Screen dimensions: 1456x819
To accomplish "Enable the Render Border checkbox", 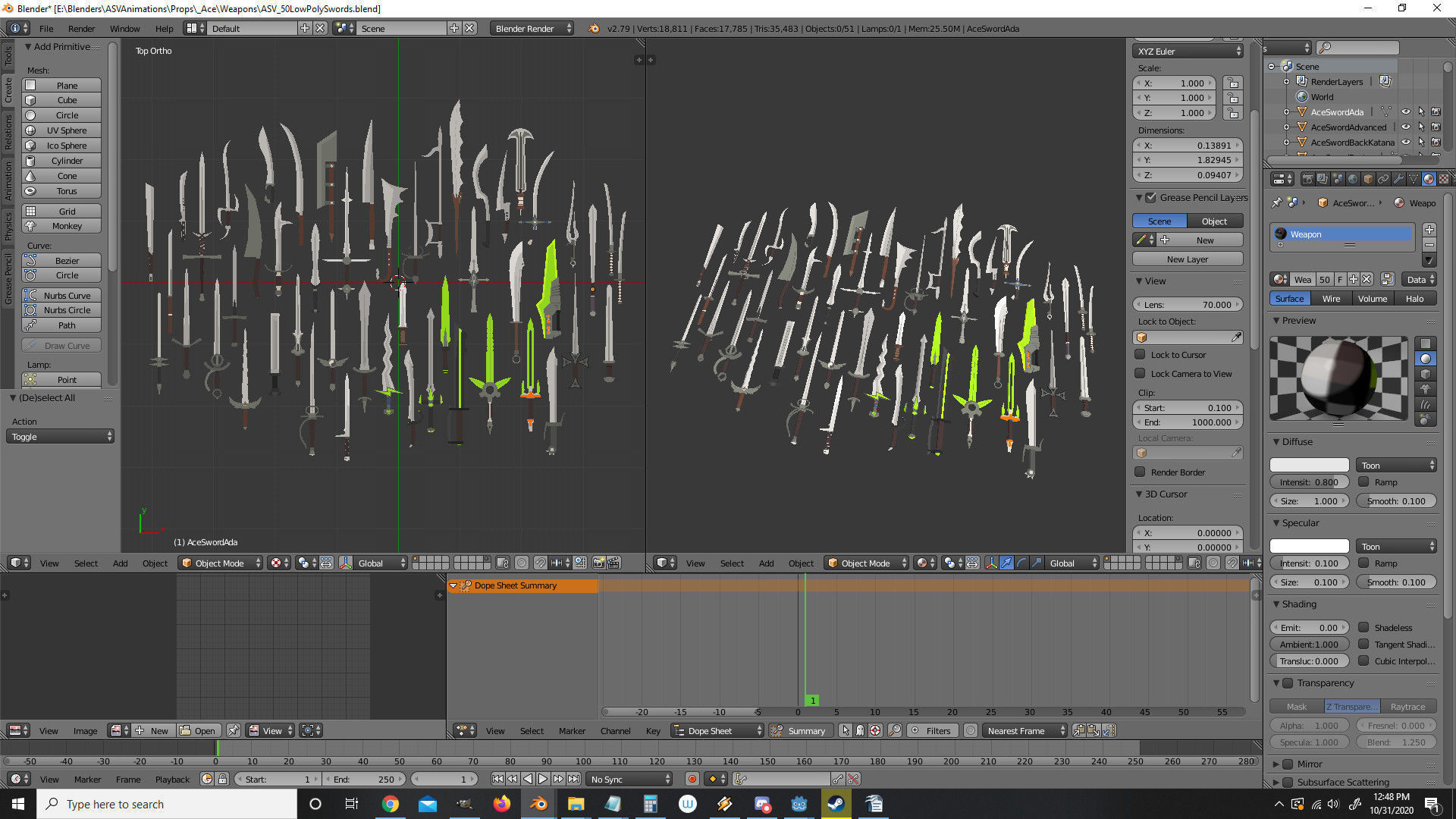I will 1140,472.
